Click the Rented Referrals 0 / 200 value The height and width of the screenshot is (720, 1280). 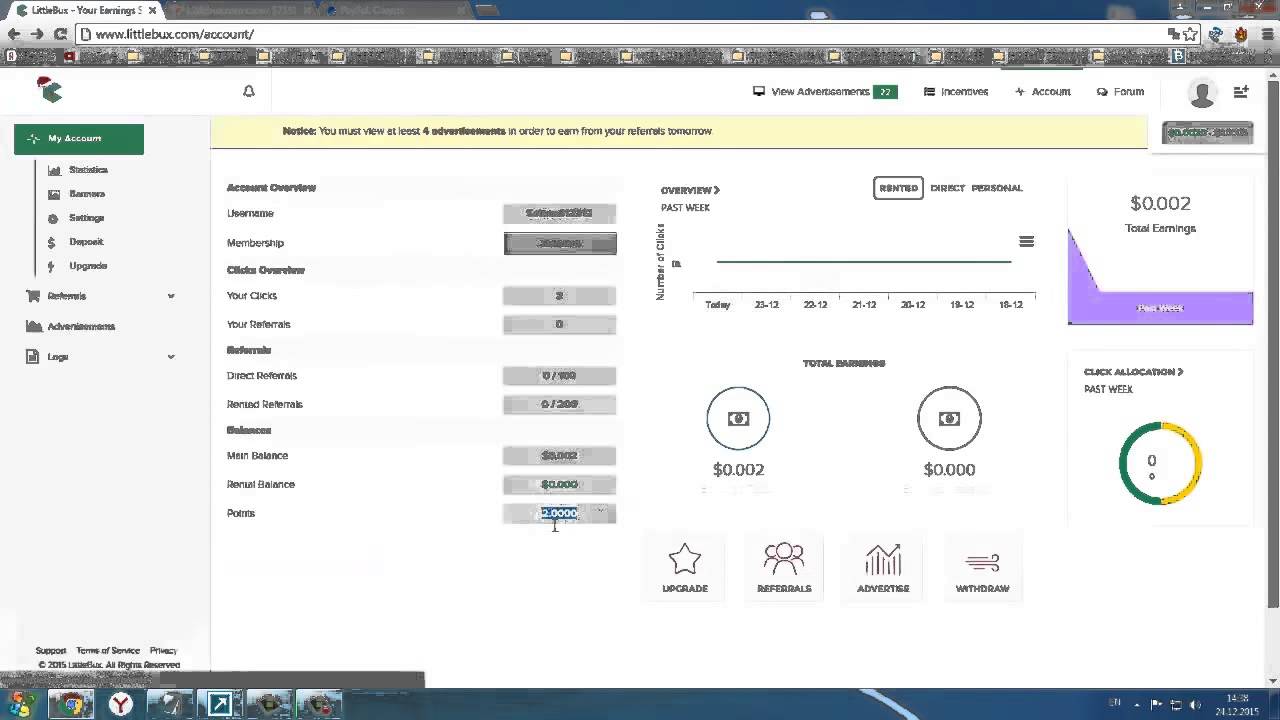point(560,405)
